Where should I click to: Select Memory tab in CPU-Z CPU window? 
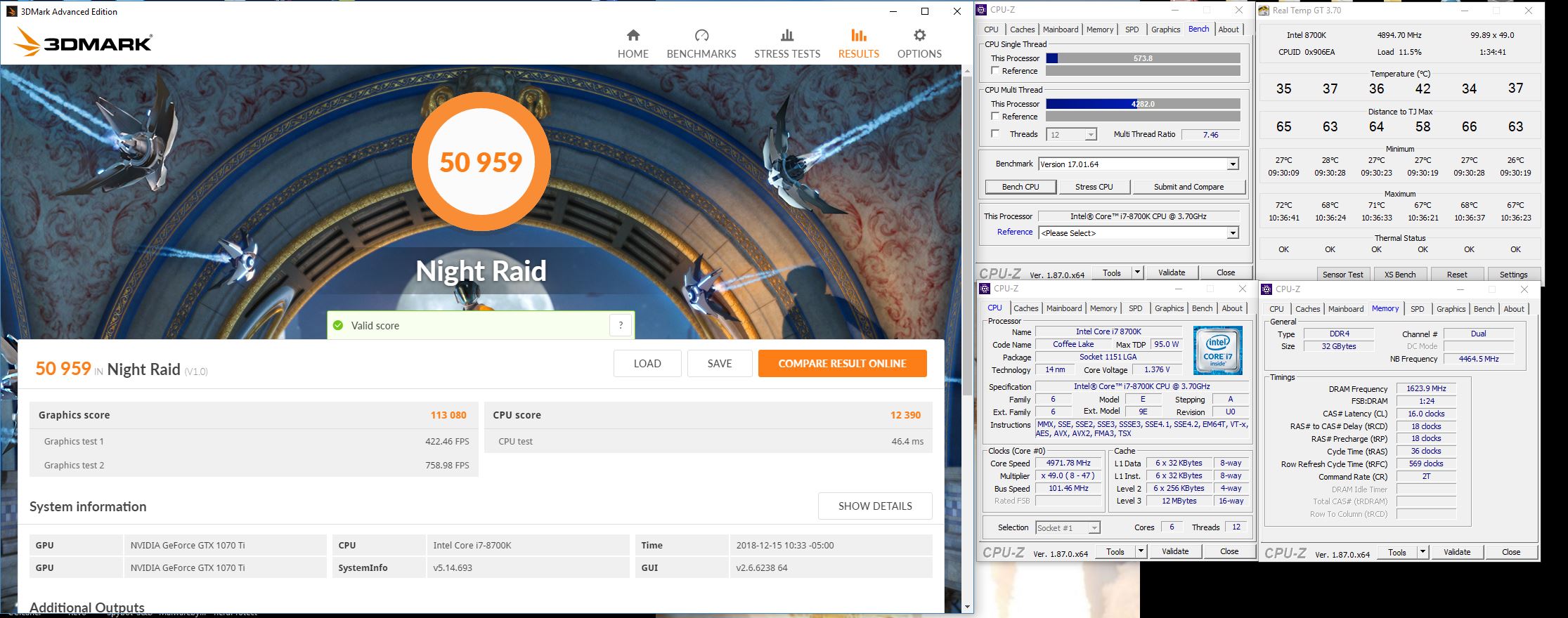pos(1103,308)
